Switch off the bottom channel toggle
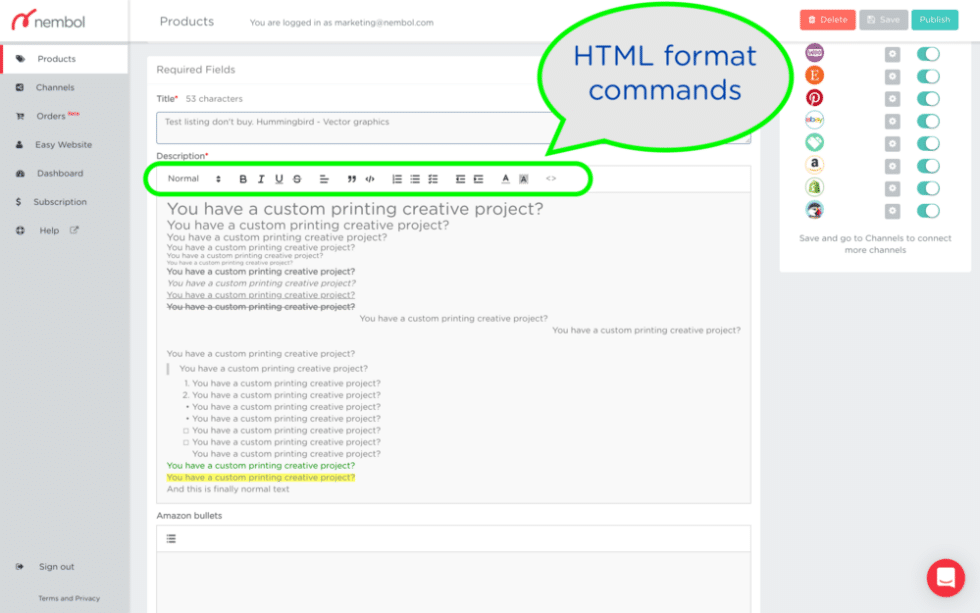This screenshot has width=980, height=613. (929, 211)
